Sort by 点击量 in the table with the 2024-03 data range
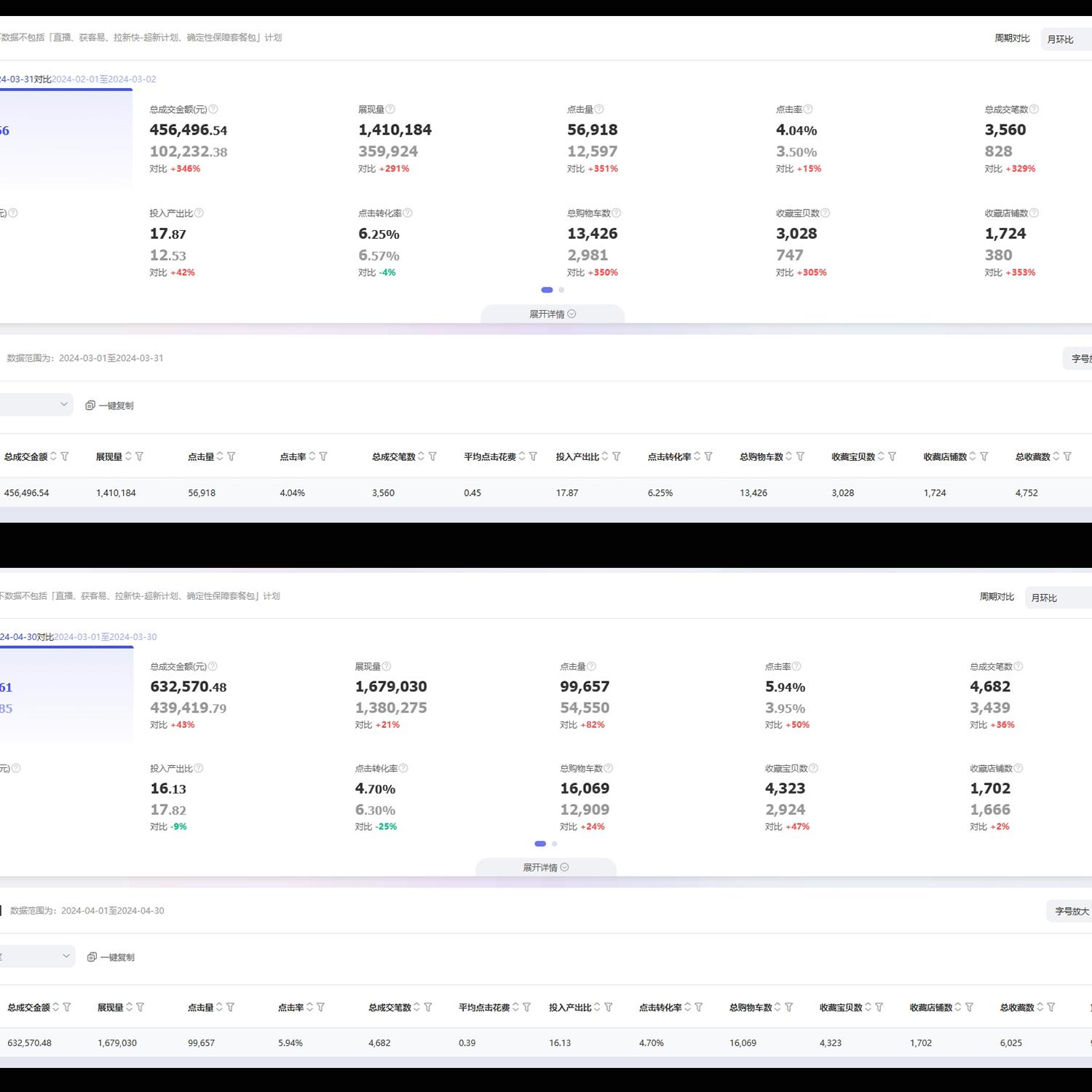Viewport: 1092px width, 1092px height. [x=220, y=456]
